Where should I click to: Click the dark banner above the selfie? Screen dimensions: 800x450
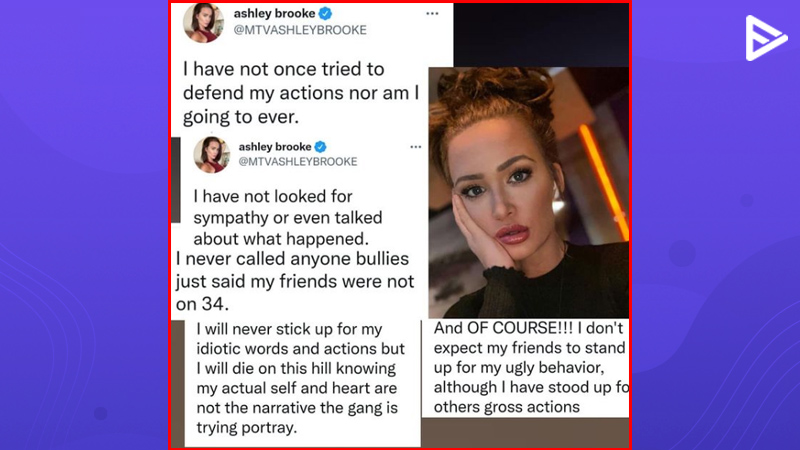pyautogui.click(x=541, y=35)
